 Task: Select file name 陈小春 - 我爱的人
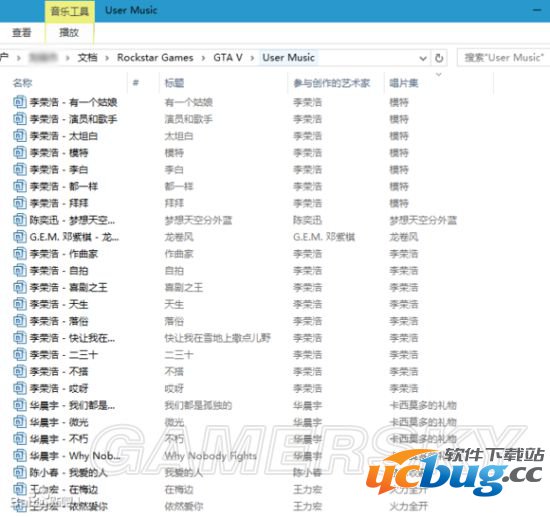point(68,473)
